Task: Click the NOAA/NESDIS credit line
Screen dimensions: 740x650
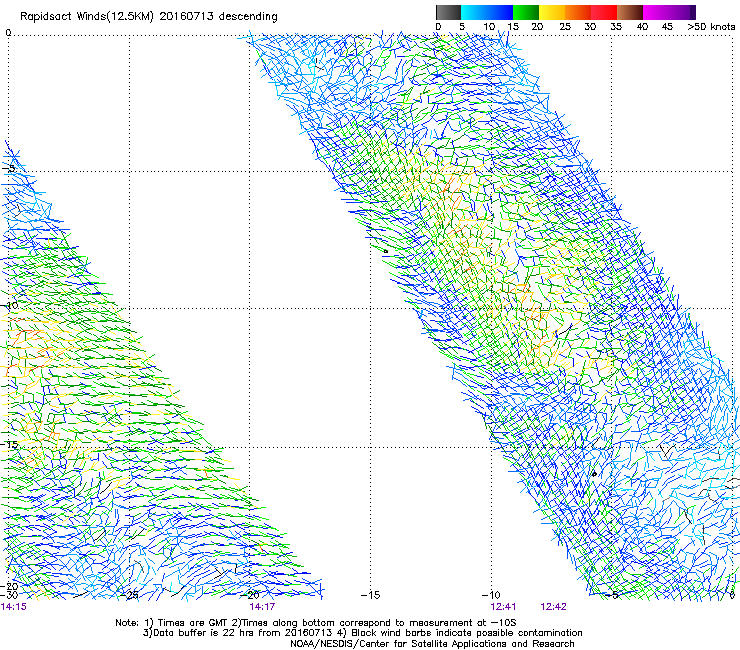Action: click(x=432, y=643)
